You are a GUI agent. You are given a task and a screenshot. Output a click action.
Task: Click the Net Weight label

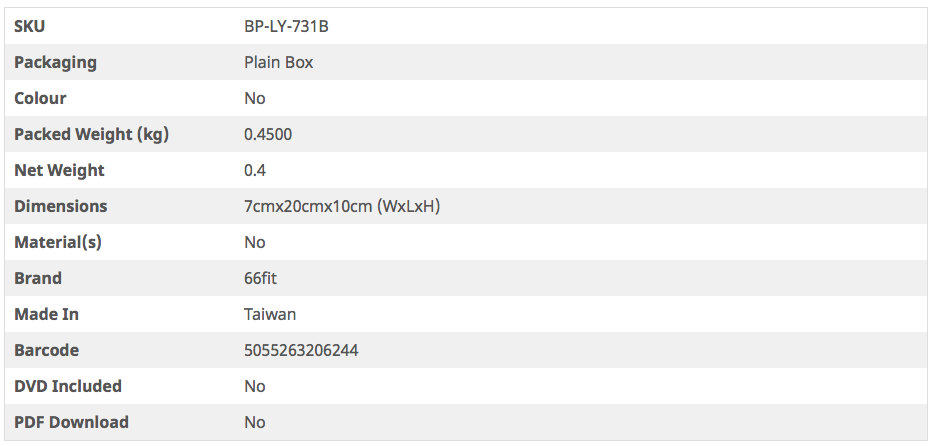click(59, 170)
